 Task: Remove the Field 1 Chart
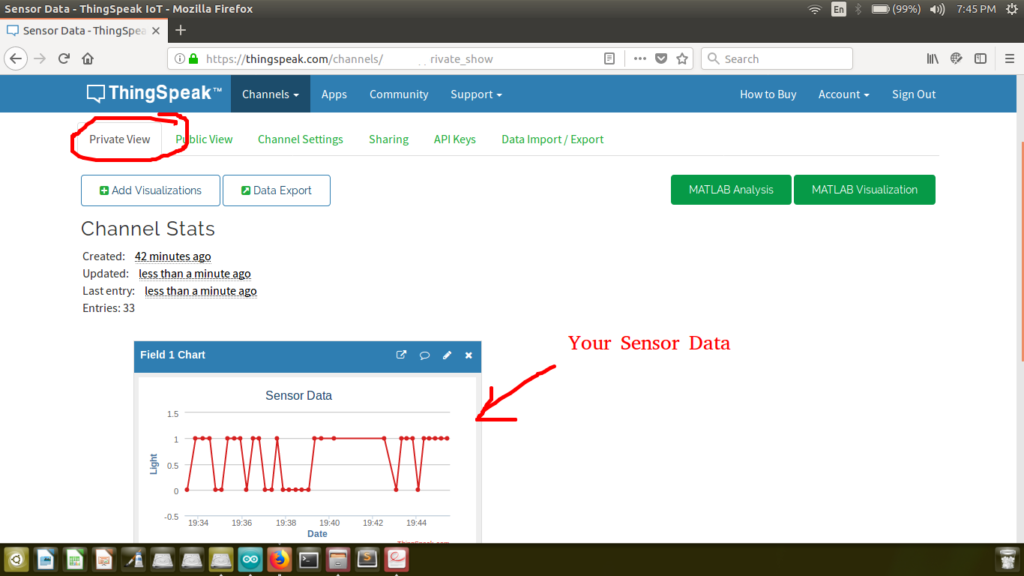(468, 355)
